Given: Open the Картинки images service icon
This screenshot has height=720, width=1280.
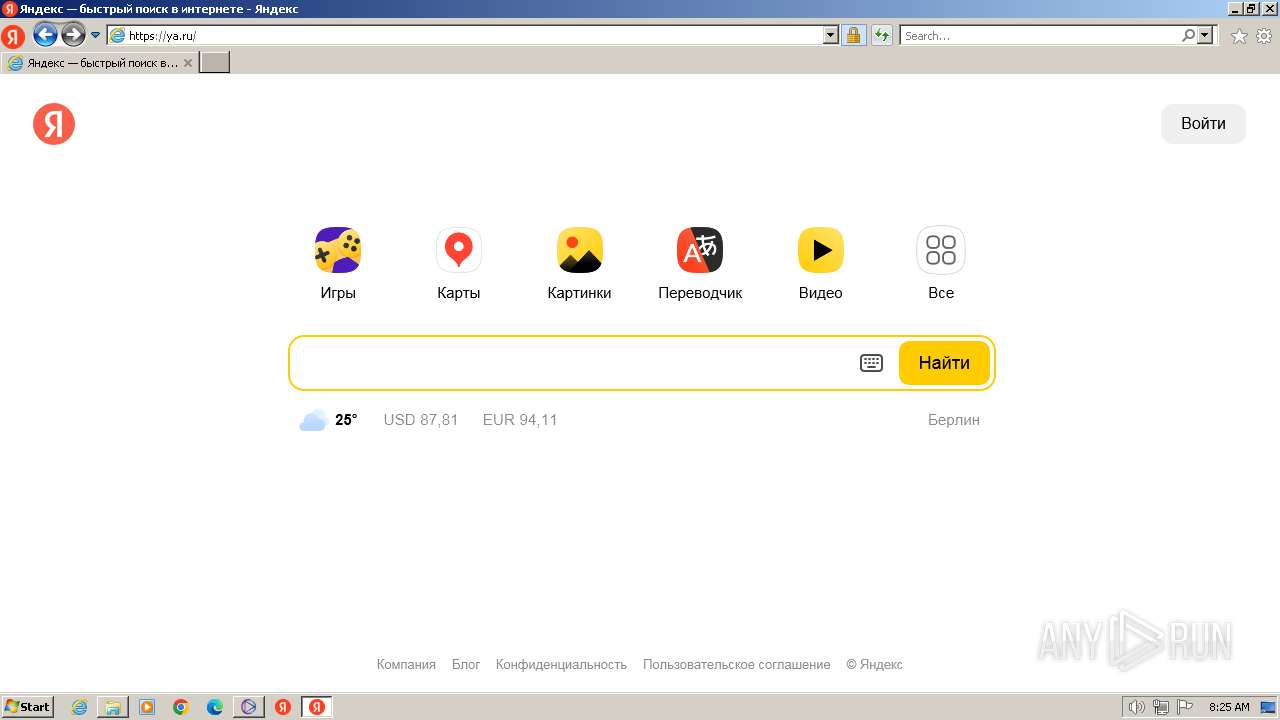Looking at the screenshot, I should click(580, 250).
